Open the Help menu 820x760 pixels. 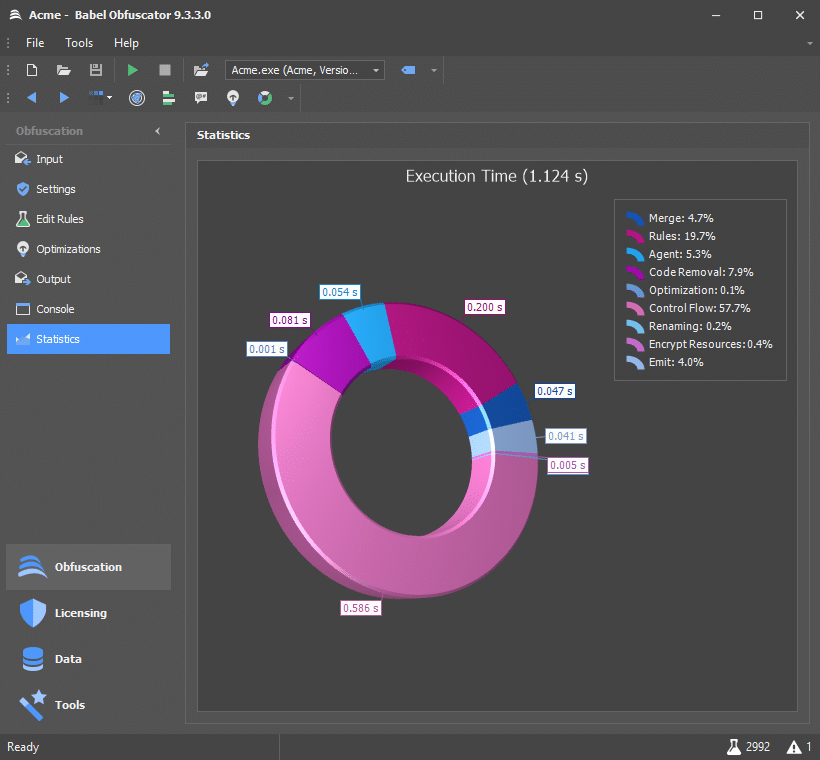127,43
